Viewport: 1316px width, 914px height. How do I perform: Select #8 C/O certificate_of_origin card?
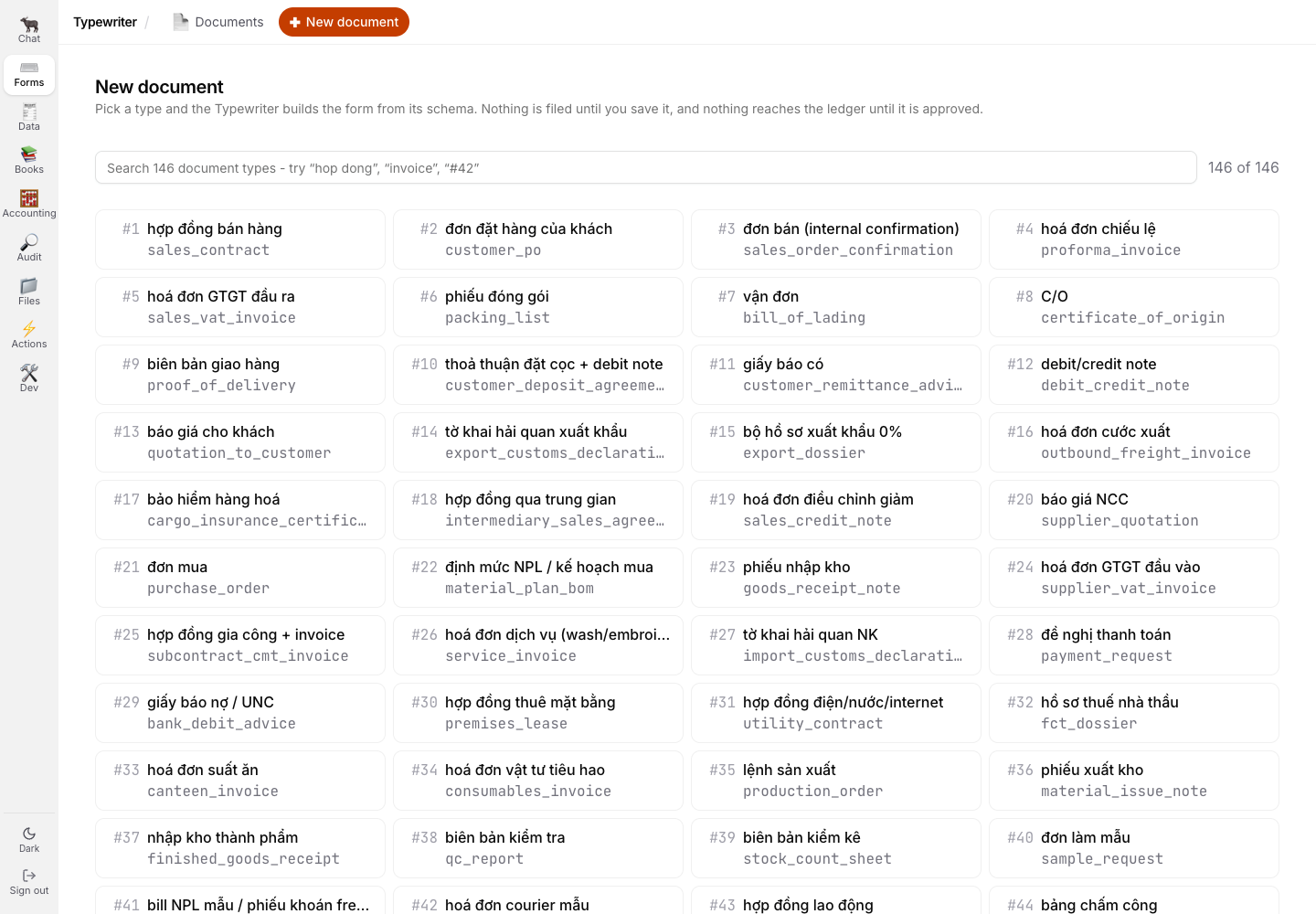(x=1134, y=307)
